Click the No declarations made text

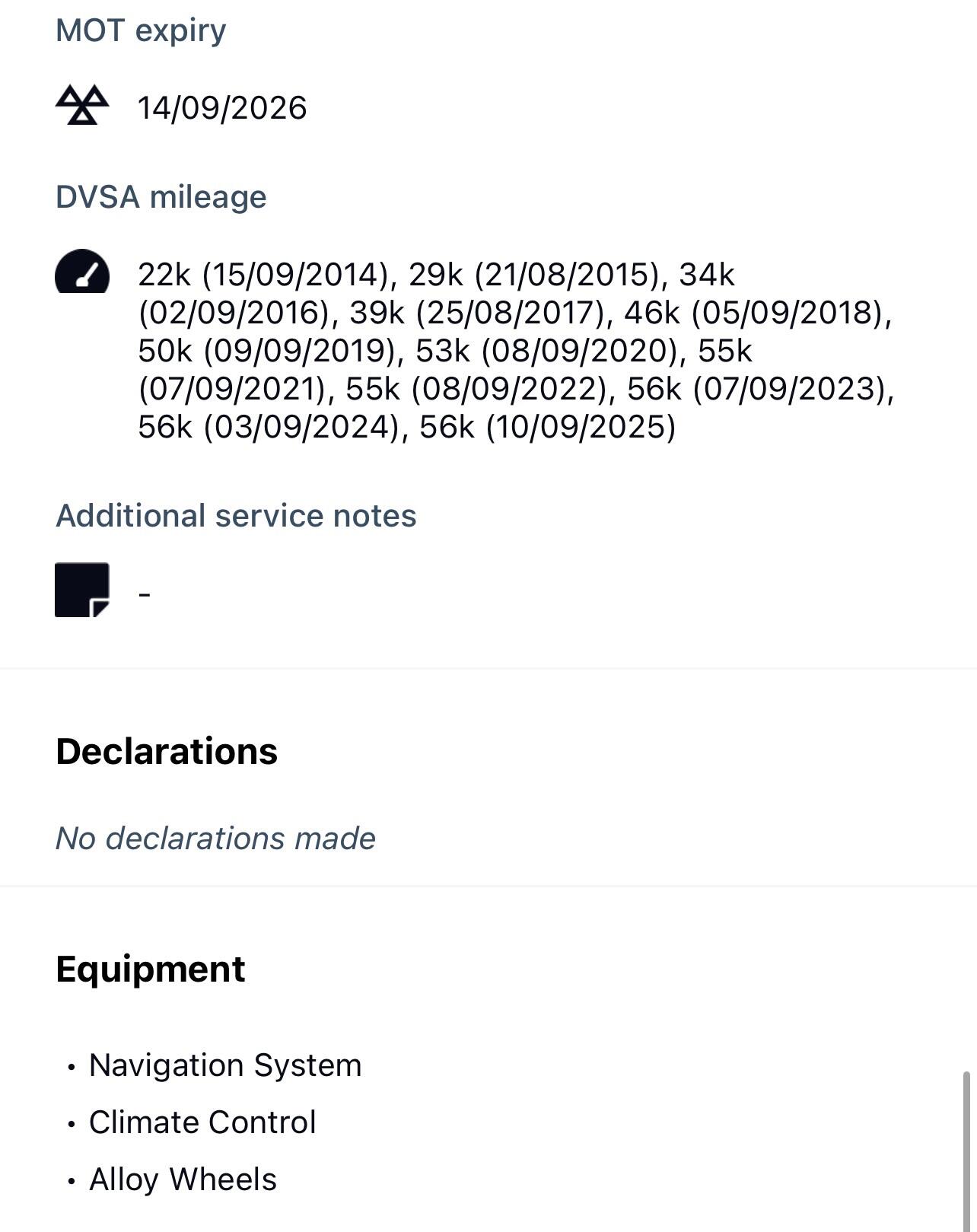[215, 839]
